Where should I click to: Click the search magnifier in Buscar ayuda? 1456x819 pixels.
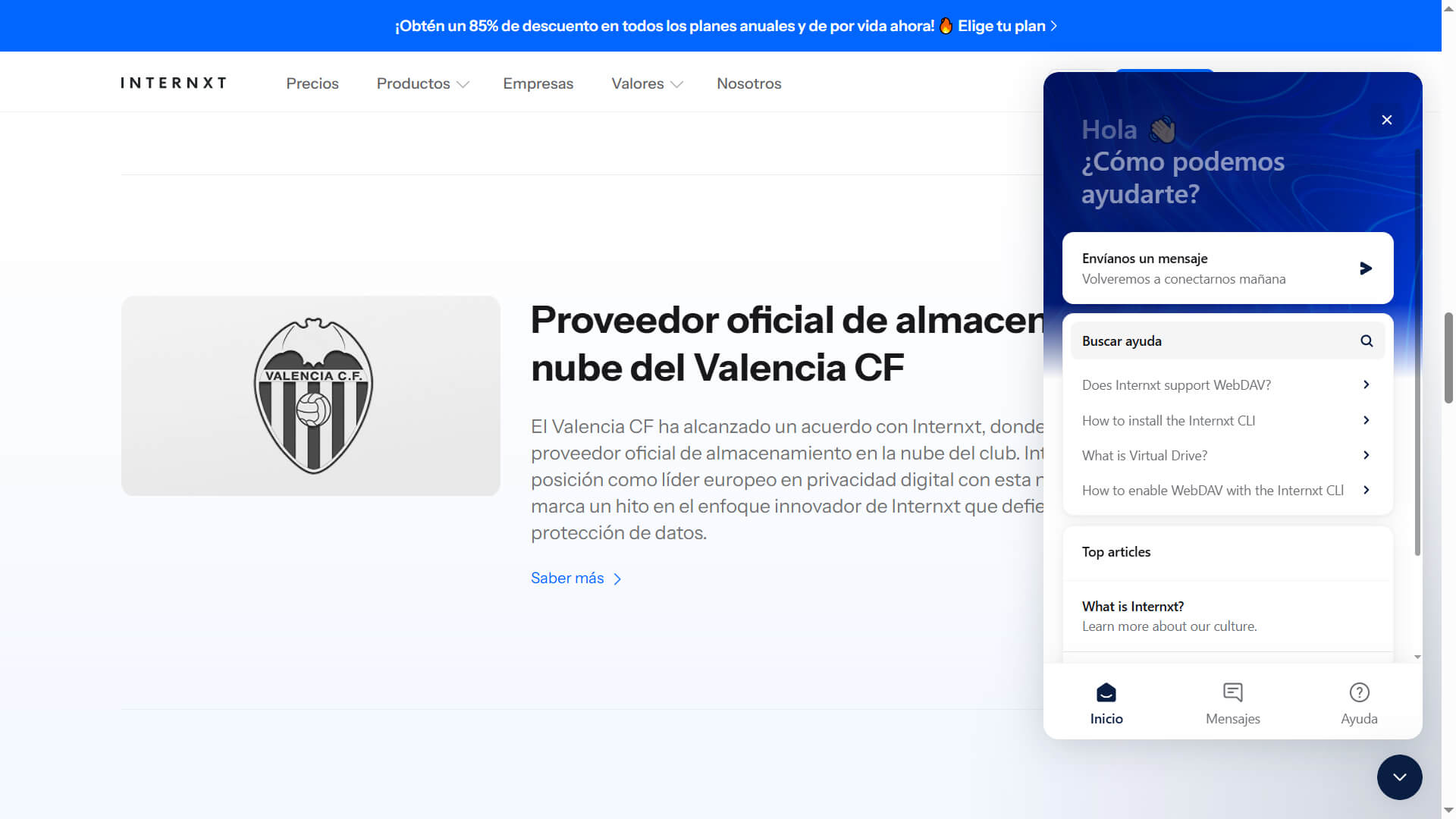point(1367,341)
